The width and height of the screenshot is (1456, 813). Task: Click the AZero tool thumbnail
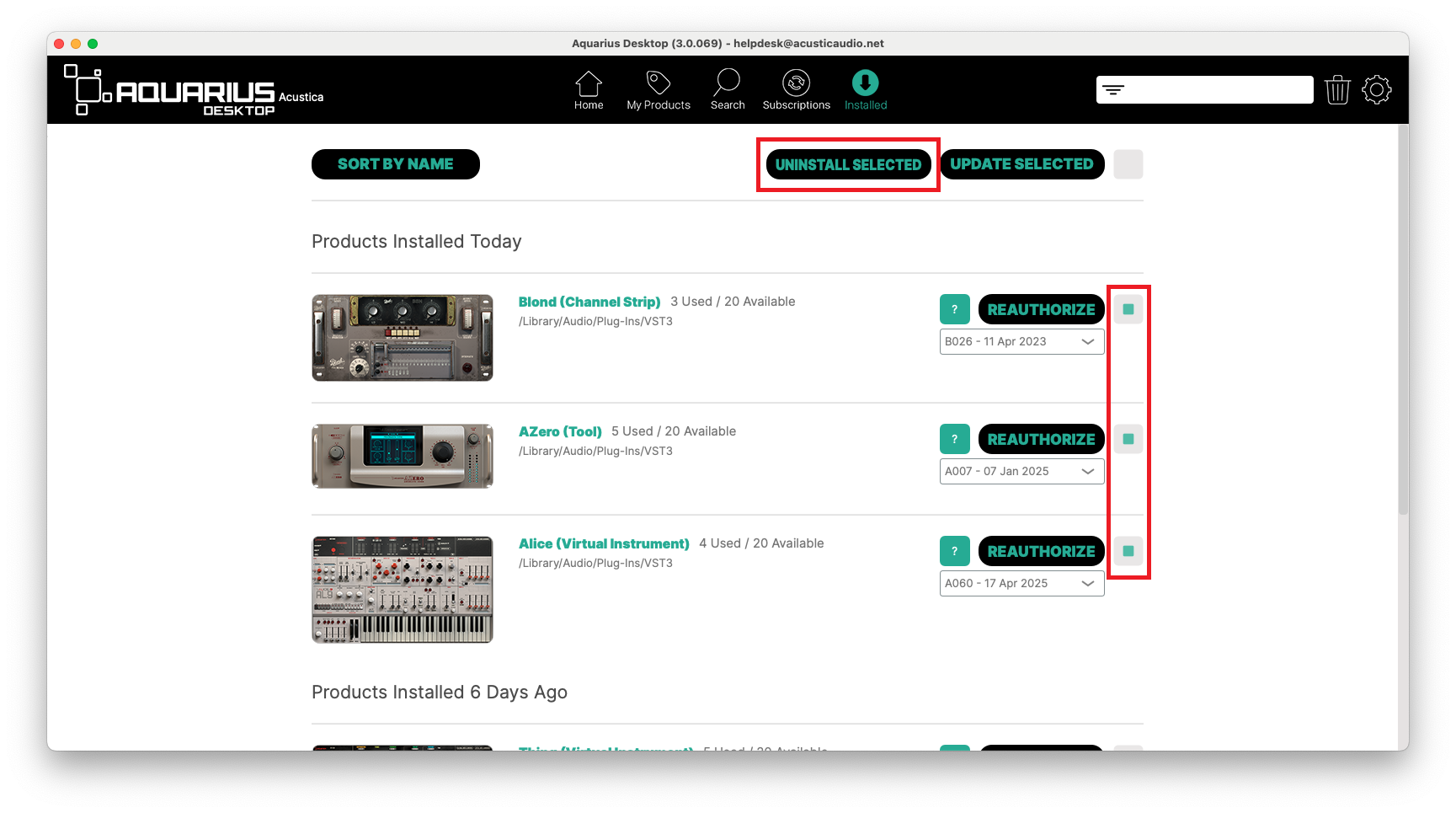point(403,456)
